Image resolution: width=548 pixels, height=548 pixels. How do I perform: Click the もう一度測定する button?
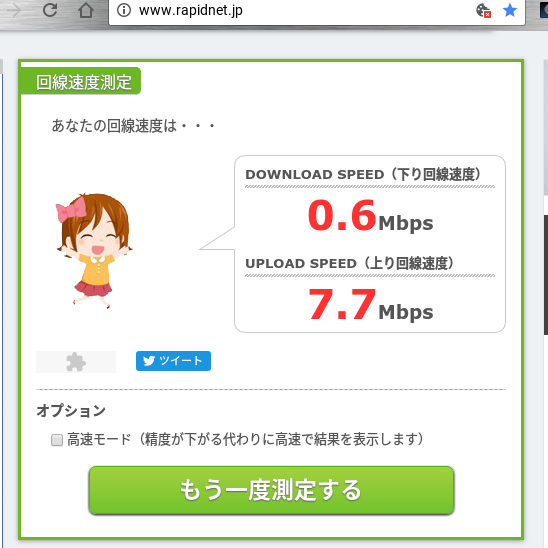pos(272,490)
